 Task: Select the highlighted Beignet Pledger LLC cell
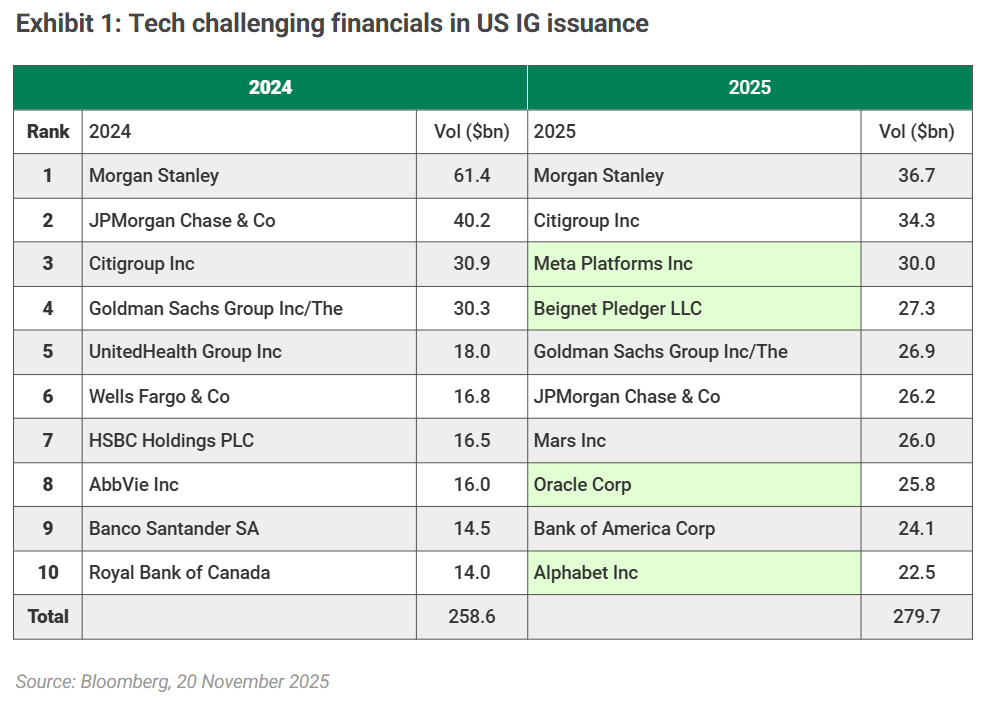pos(617,308)
